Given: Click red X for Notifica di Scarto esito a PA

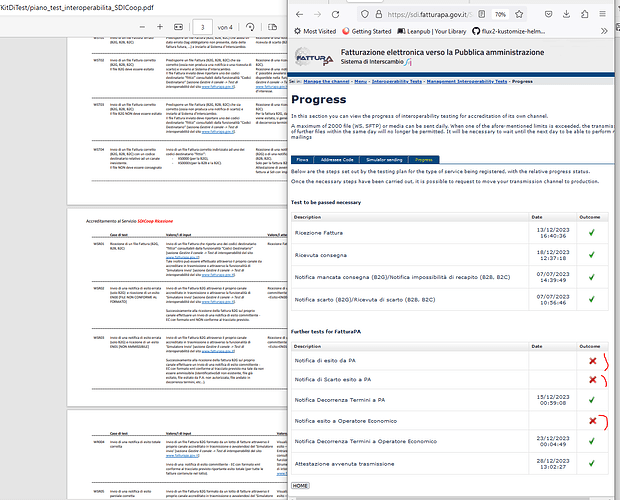Looking at the screenshot, I should (592, 379).
